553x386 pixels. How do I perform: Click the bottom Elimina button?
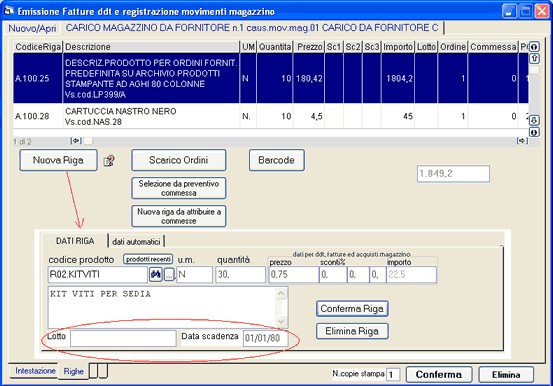pyautogui.click(x=506, y=374)
